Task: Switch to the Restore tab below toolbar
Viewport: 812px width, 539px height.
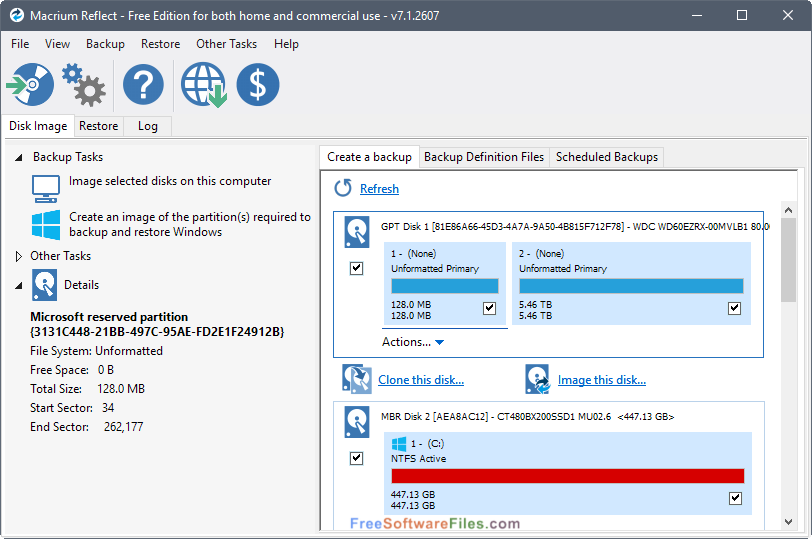Action: pos(98,126)
